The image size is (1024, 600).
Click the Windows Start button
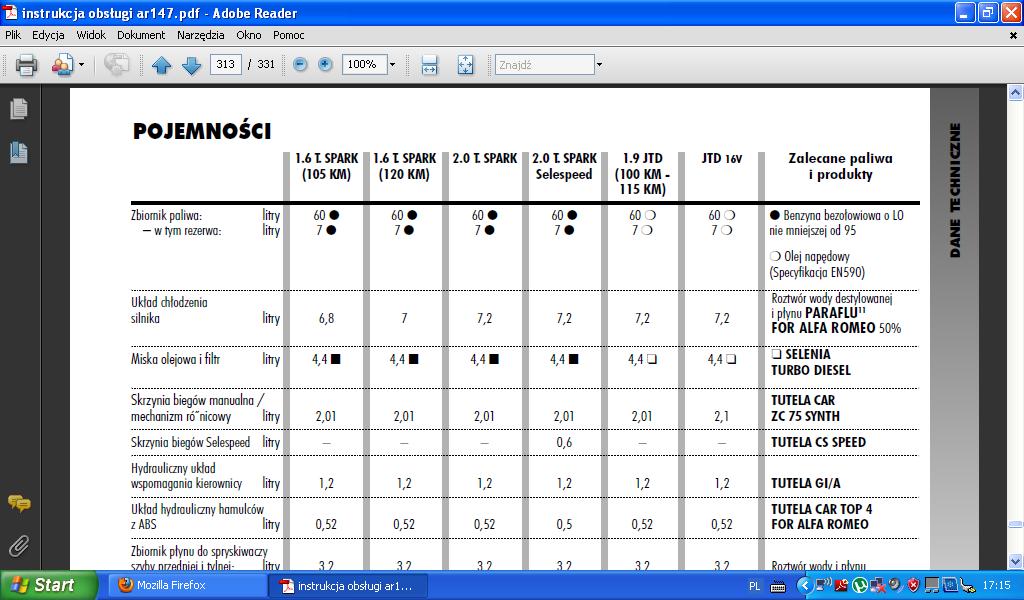pos(48,585)
